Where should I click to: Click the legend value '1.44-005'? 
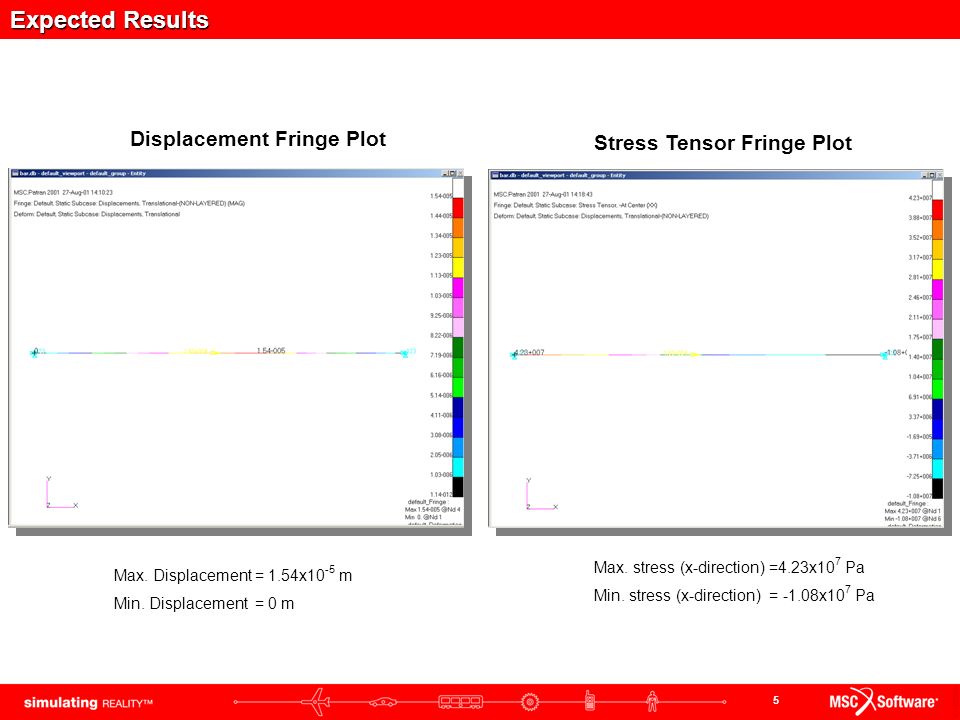[x=441, y=216]
